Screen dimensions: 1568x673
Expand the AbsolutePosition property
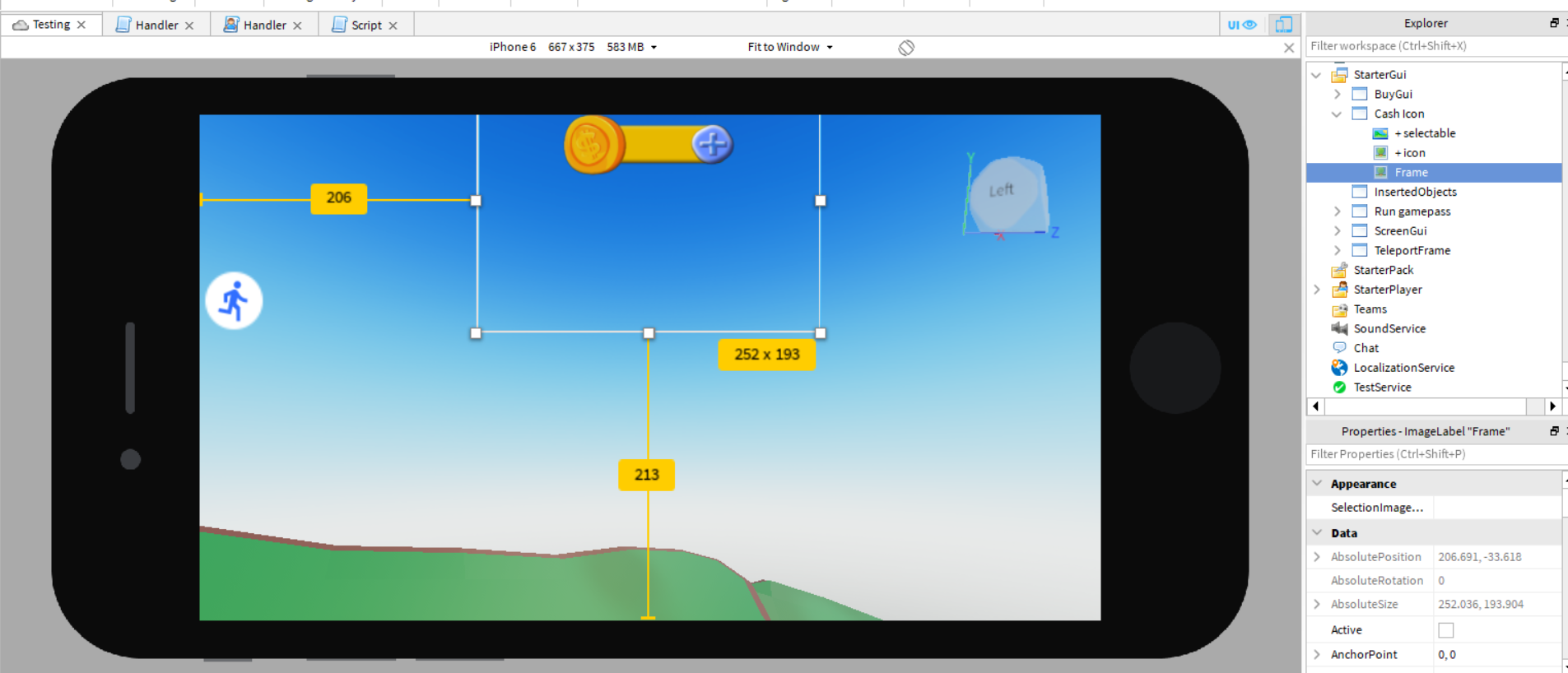click(x=1317, y=557)
